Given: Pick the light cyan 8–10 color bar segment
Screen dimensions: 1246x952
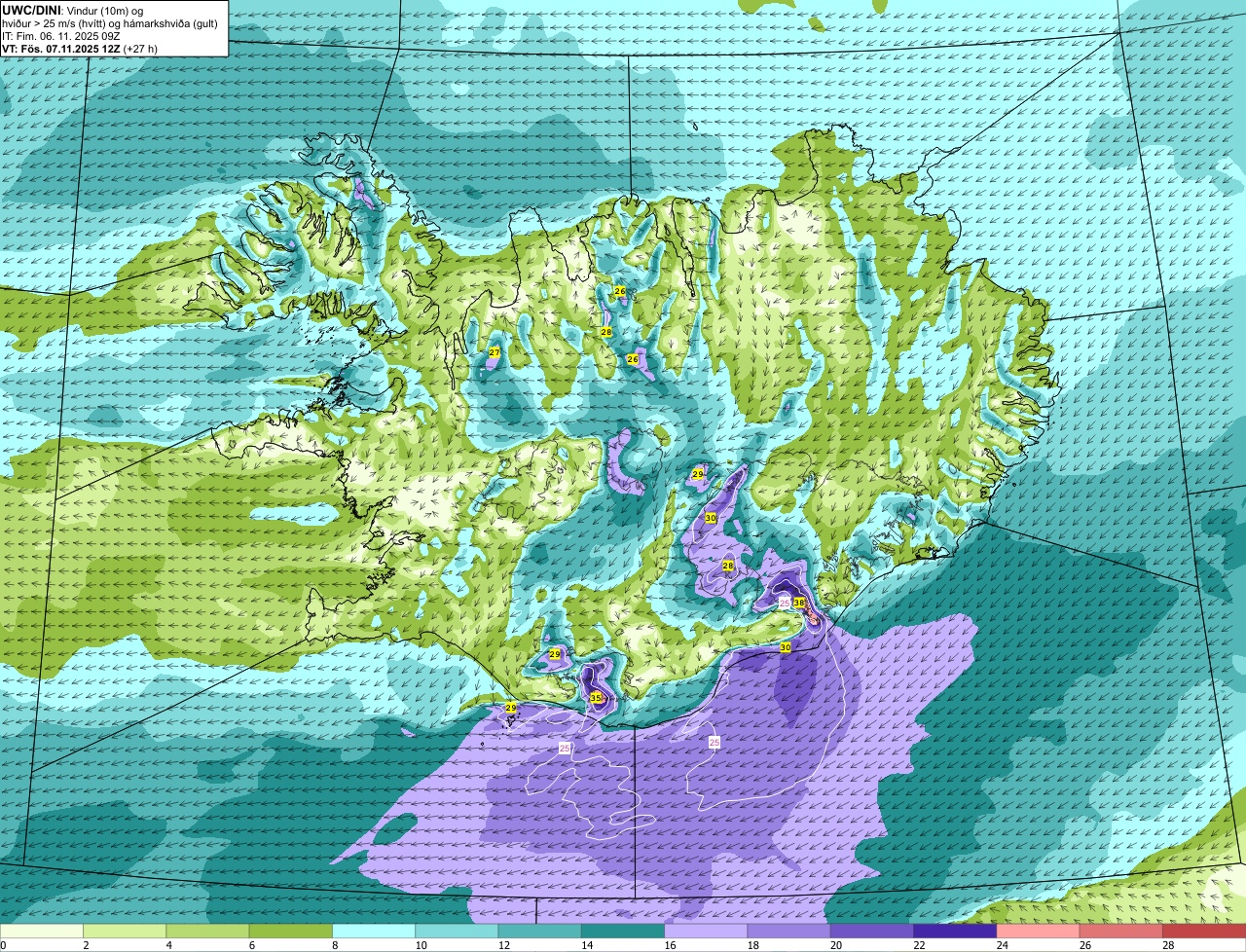Looking at the screenshot, I should [374, 932].
